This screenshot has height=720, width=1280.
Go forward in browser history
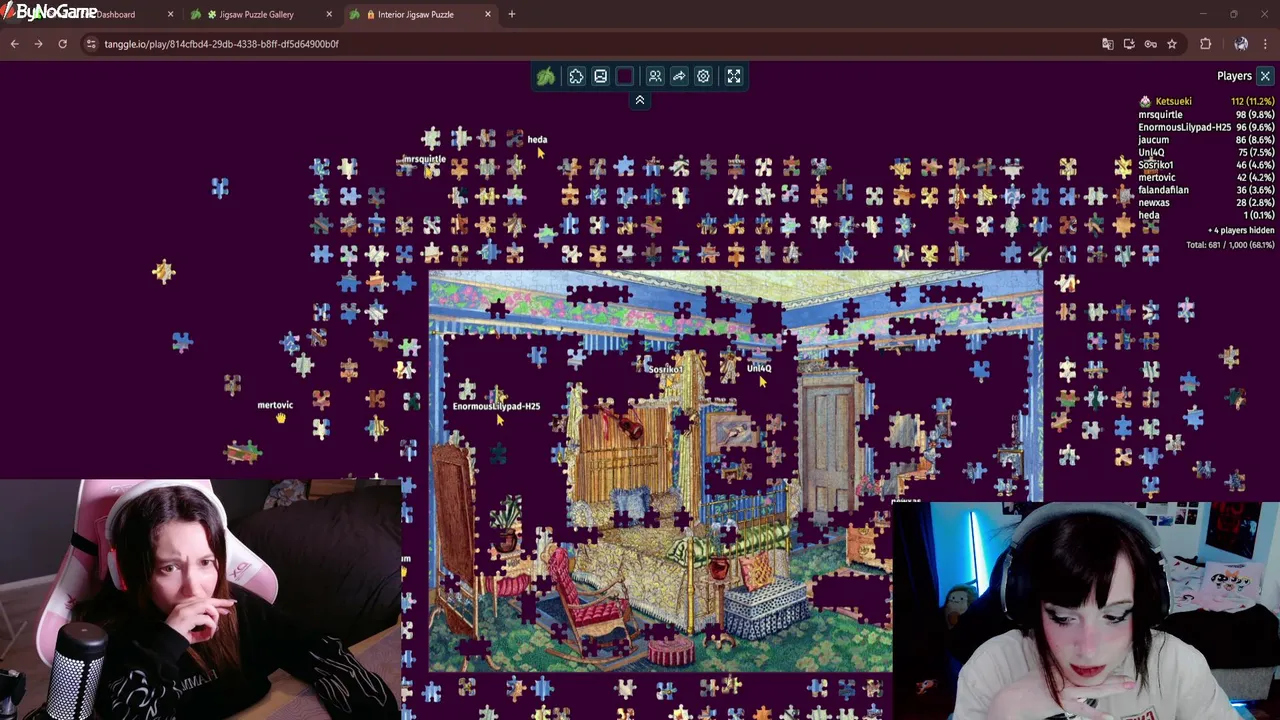(x=38, y=44)
